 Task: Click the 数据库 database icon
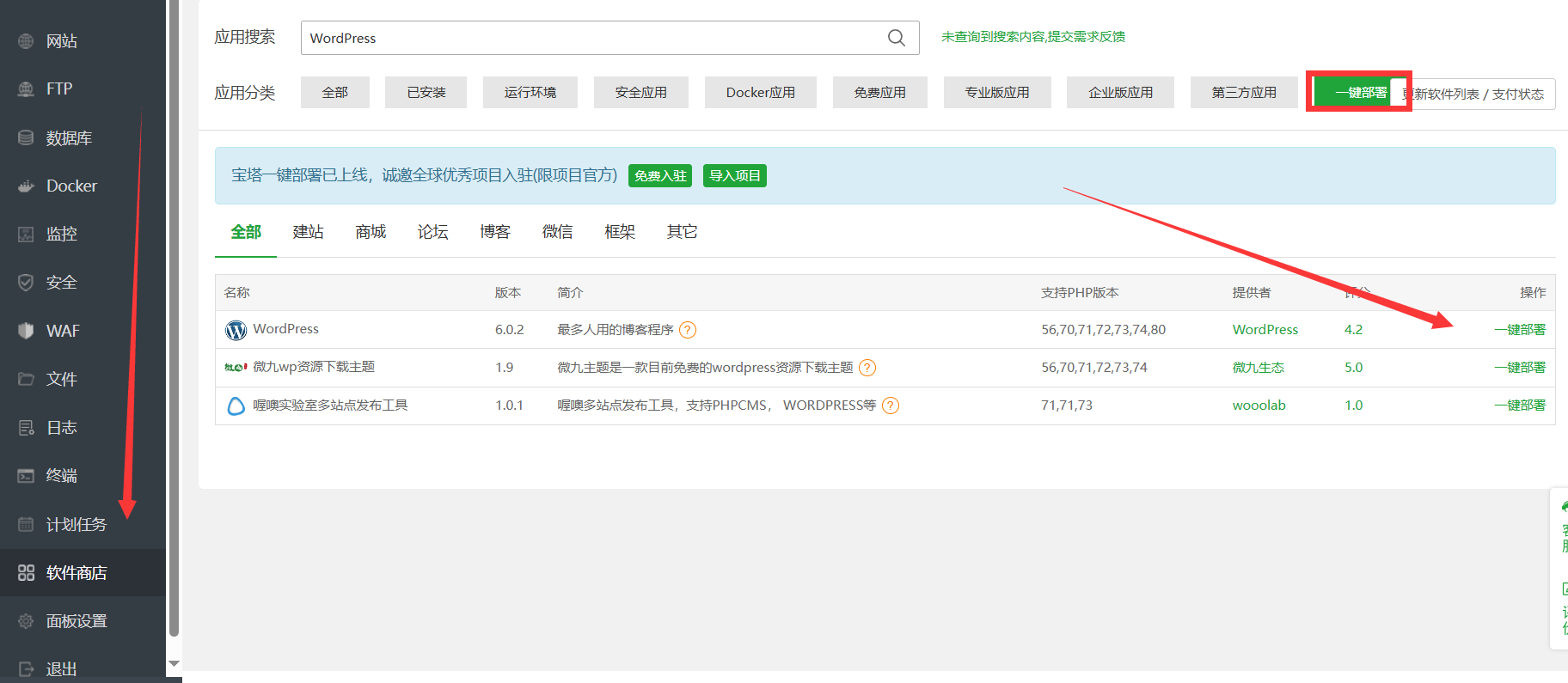tap(26, 137)
